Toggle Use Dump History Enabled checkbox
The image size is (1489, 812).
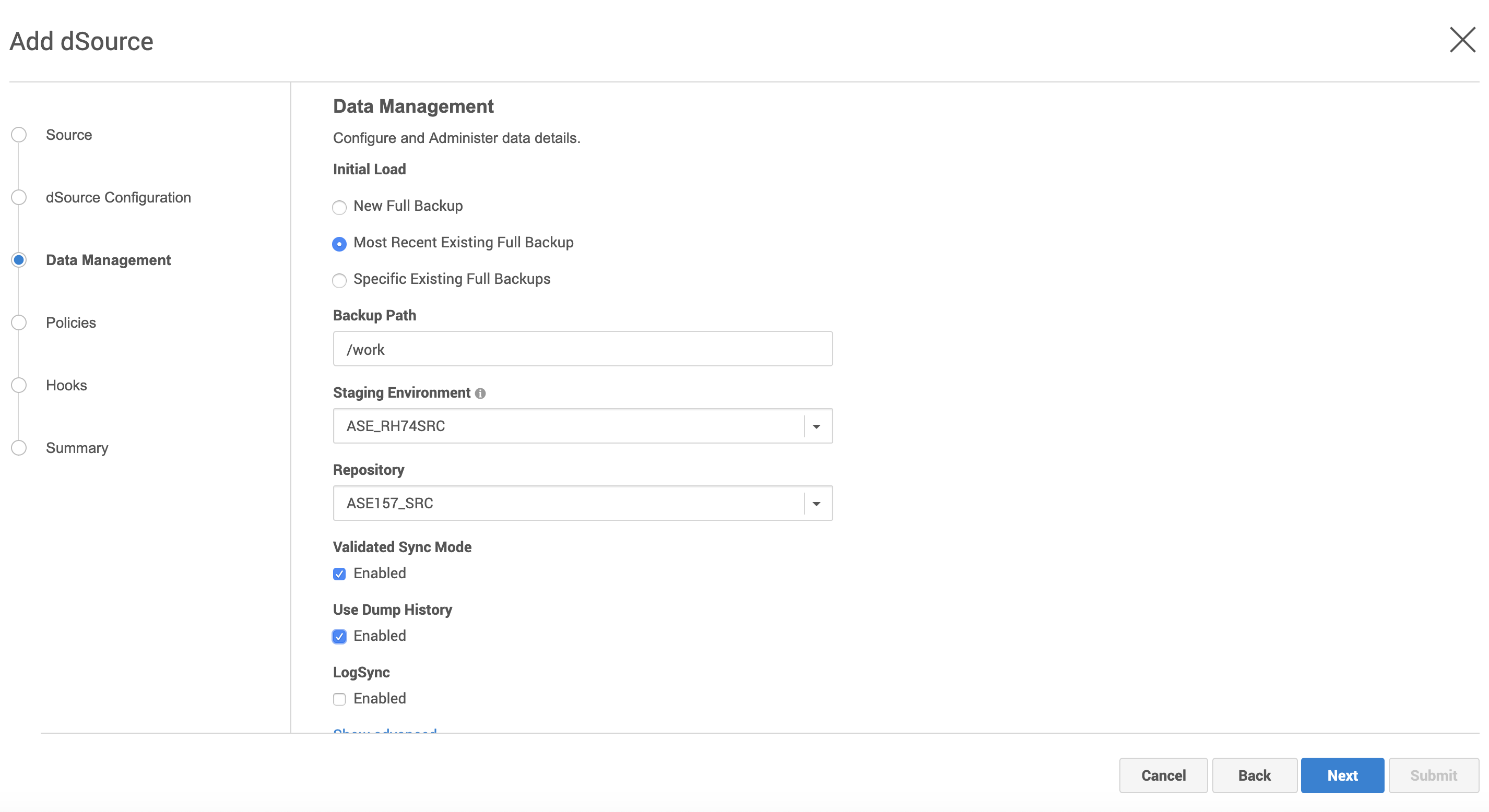click(x=339, y=636)
